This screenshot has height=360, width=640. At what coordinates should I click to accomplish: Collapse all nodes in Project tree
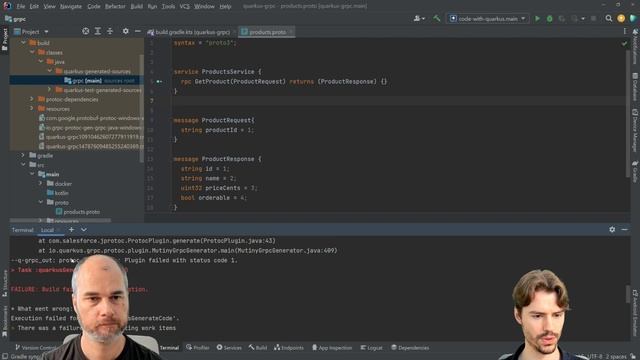coord(110,31)
